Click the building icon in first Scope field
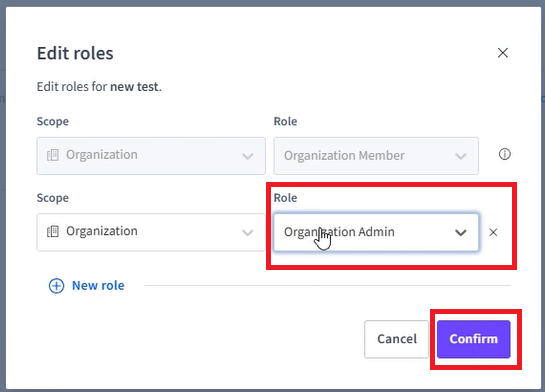The height and width of the screenshot is (392, 545). point(53,155)
